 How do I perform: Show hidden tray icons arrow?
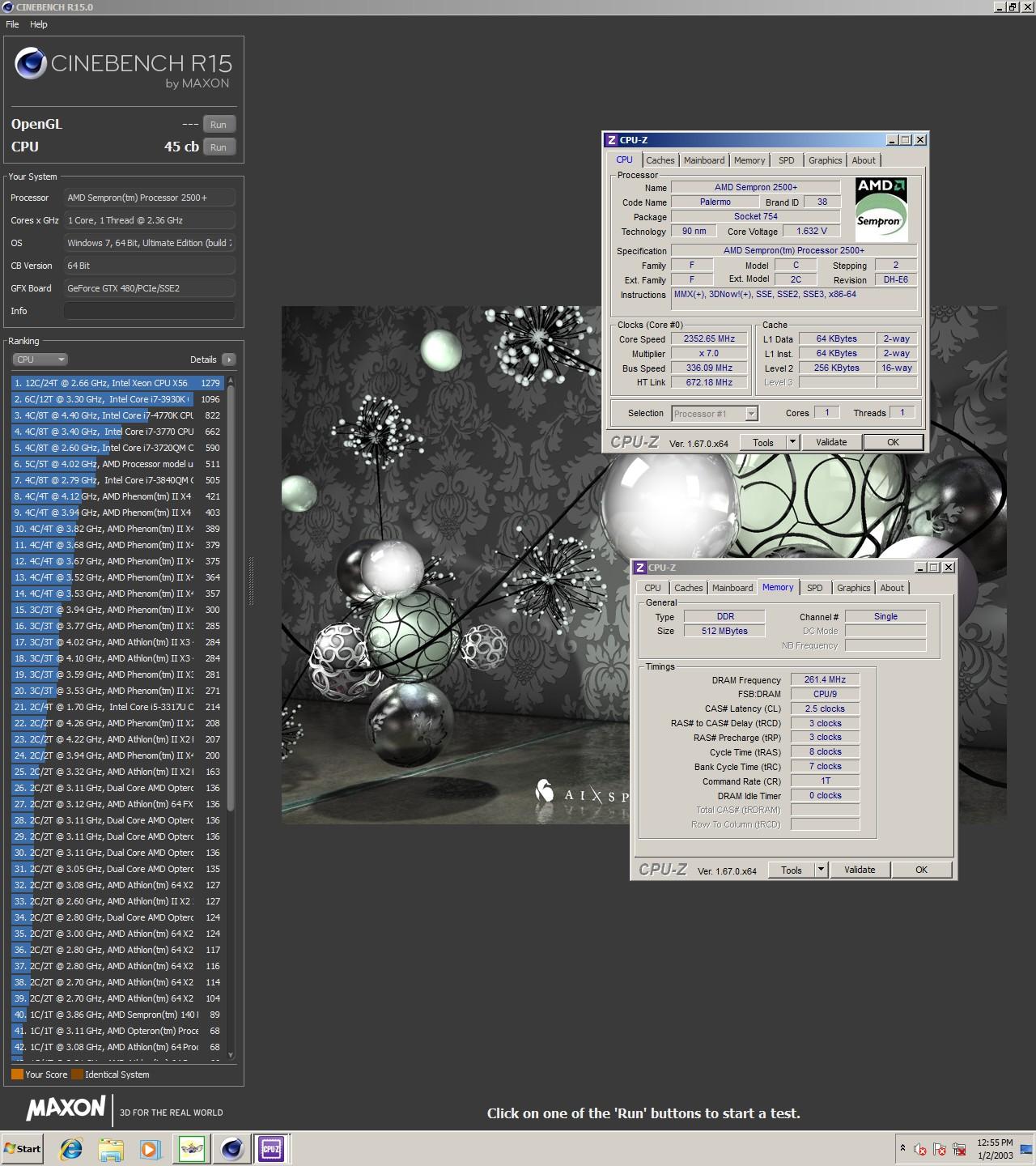902,1148
